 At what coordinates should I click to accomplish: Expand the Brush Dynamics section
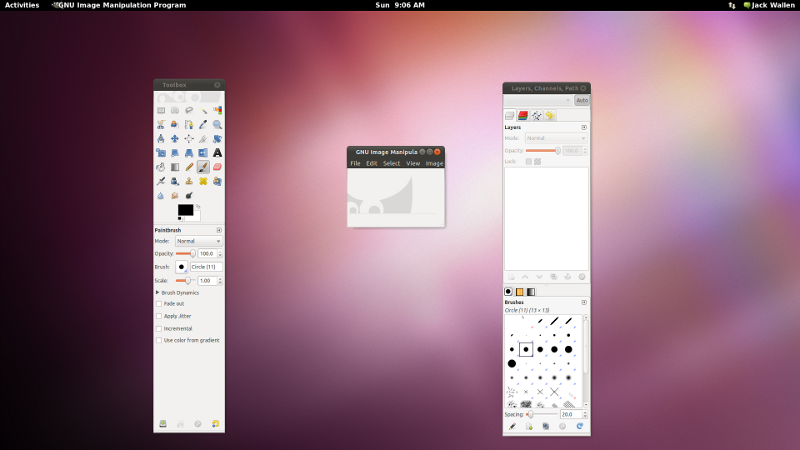(157, 293)
